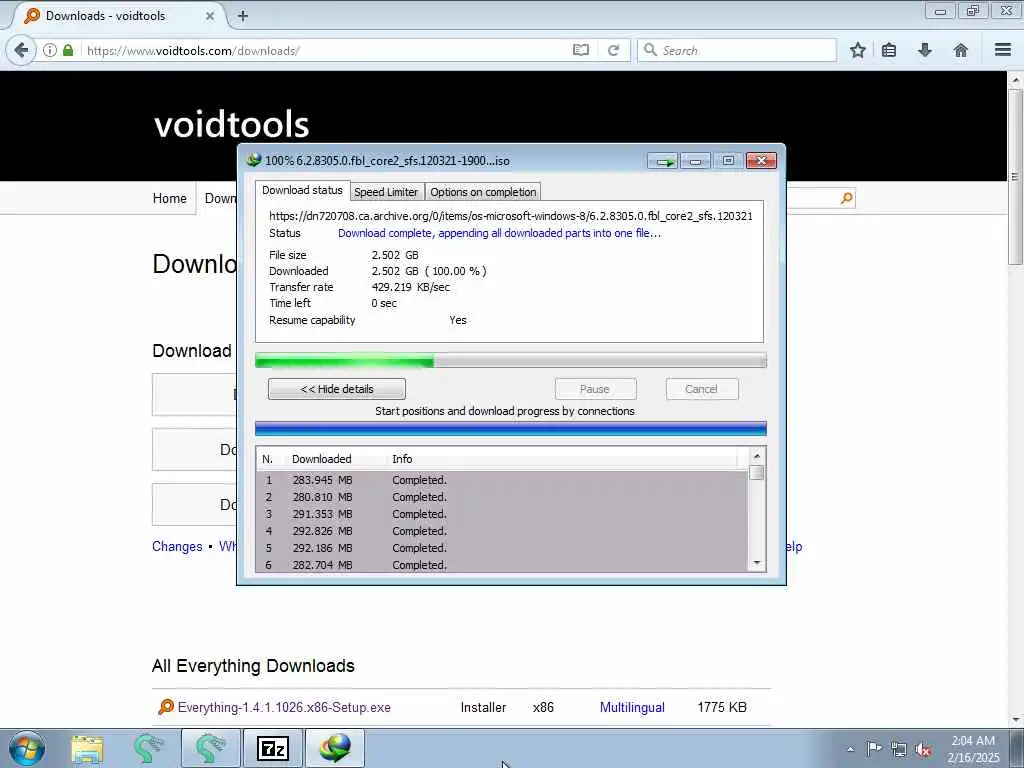Switch to Download status tab
1024x768 pixels.
[302, 190]
